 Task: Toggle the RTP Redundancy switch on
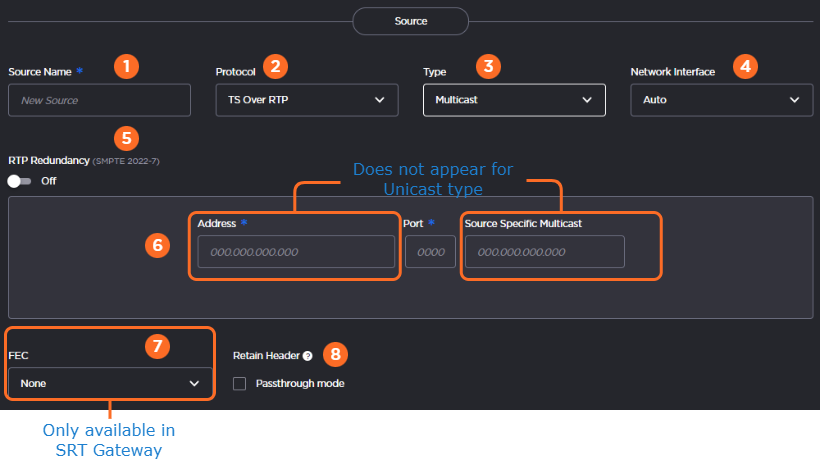tap(20, 181)
